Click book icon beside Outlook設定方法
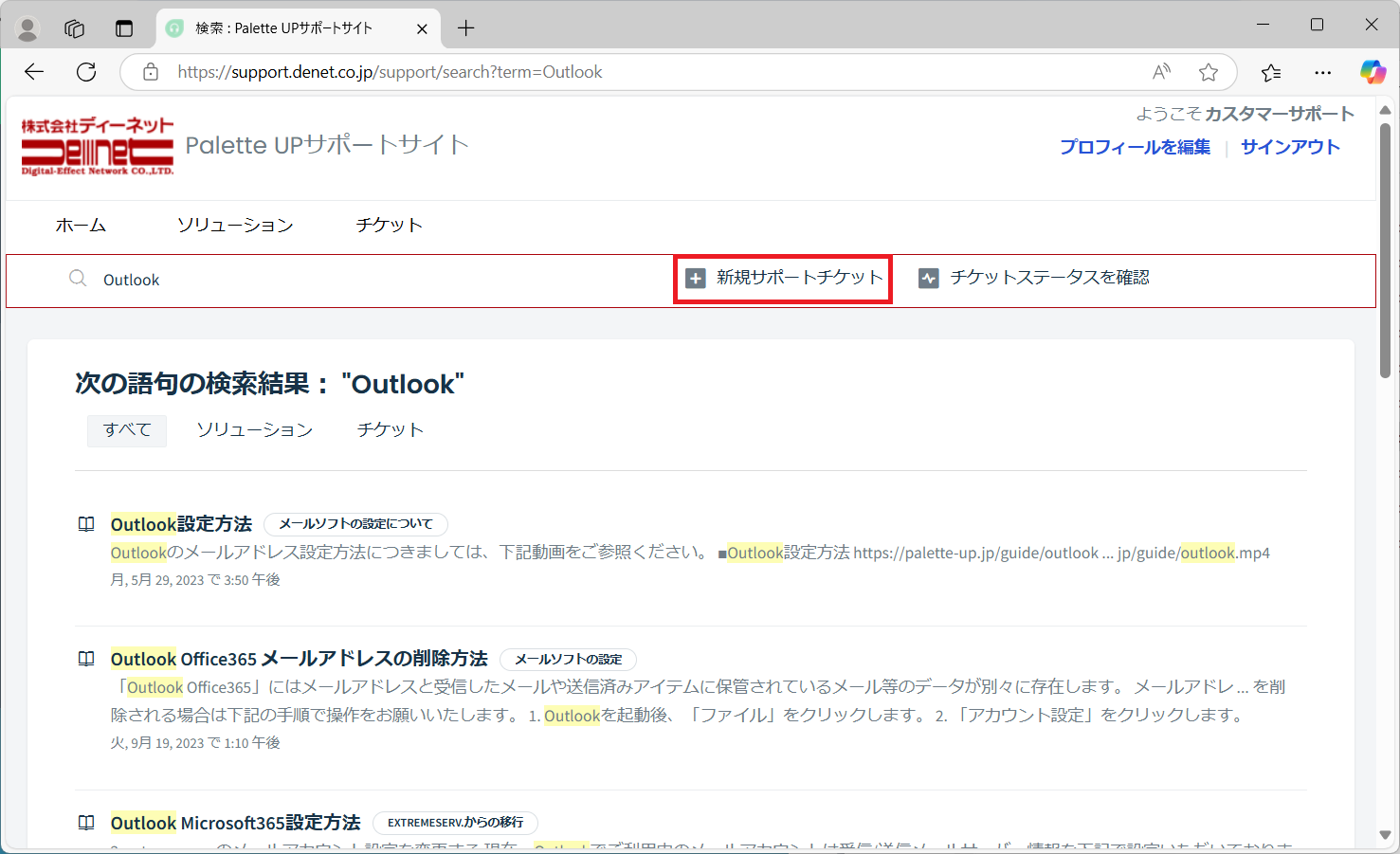 (86, 524)
